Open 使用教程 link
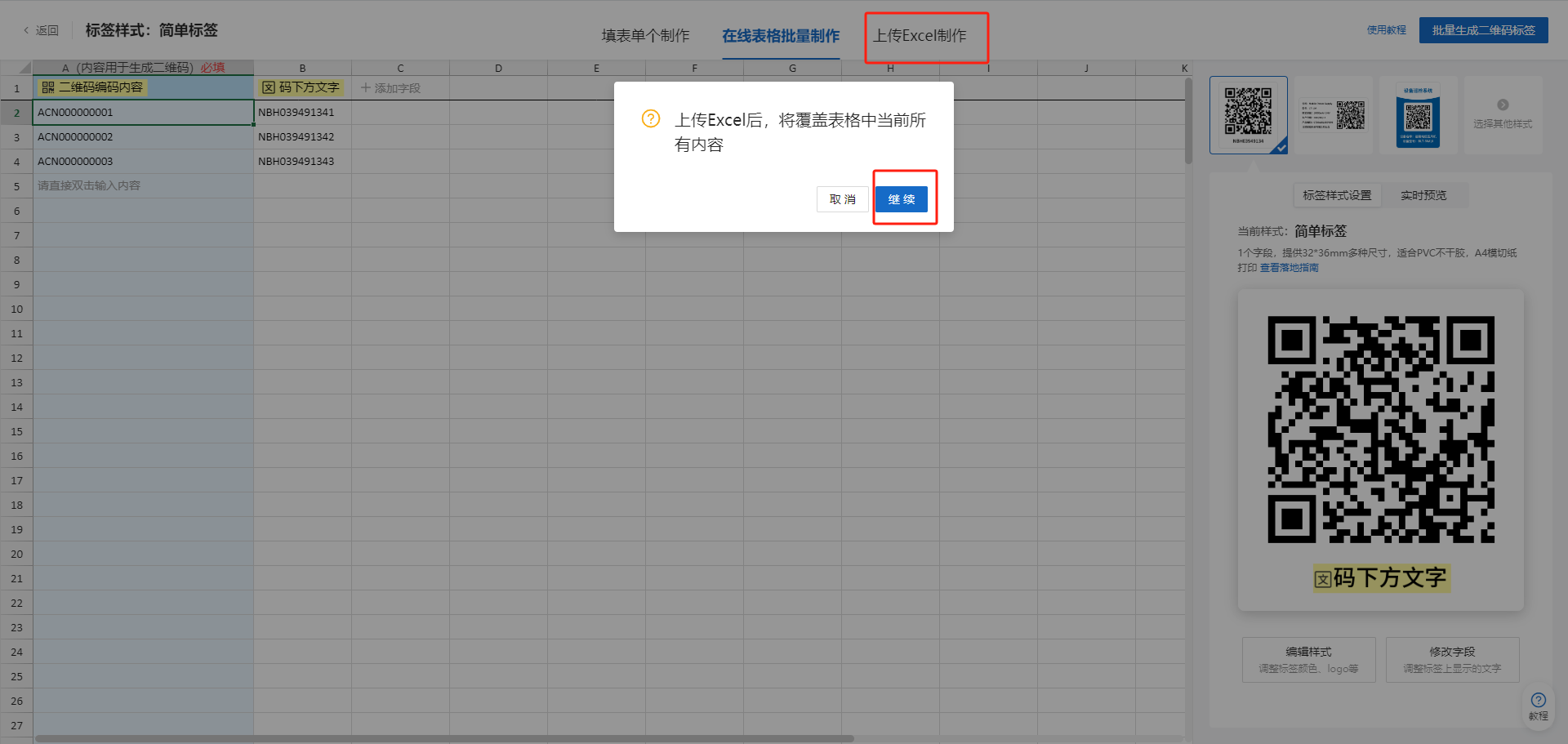 1387,30
